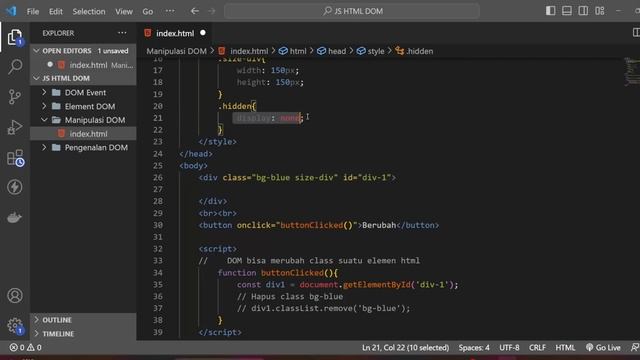Select the index.html editor tab
640x360 pixels.
[175, 33]
